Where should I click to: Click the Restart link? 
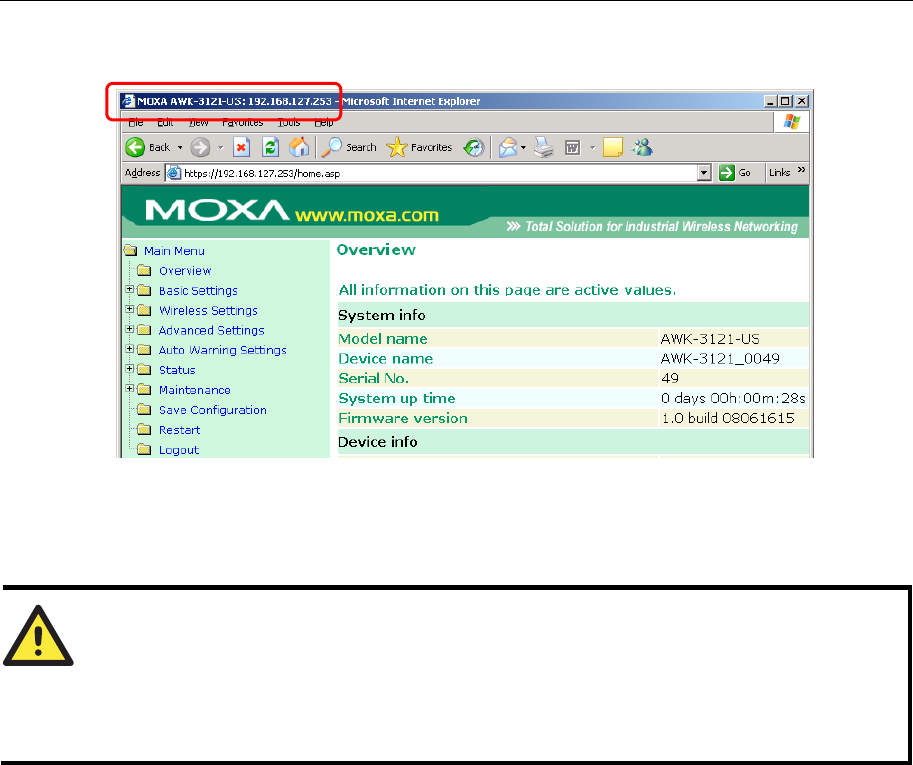179,430
